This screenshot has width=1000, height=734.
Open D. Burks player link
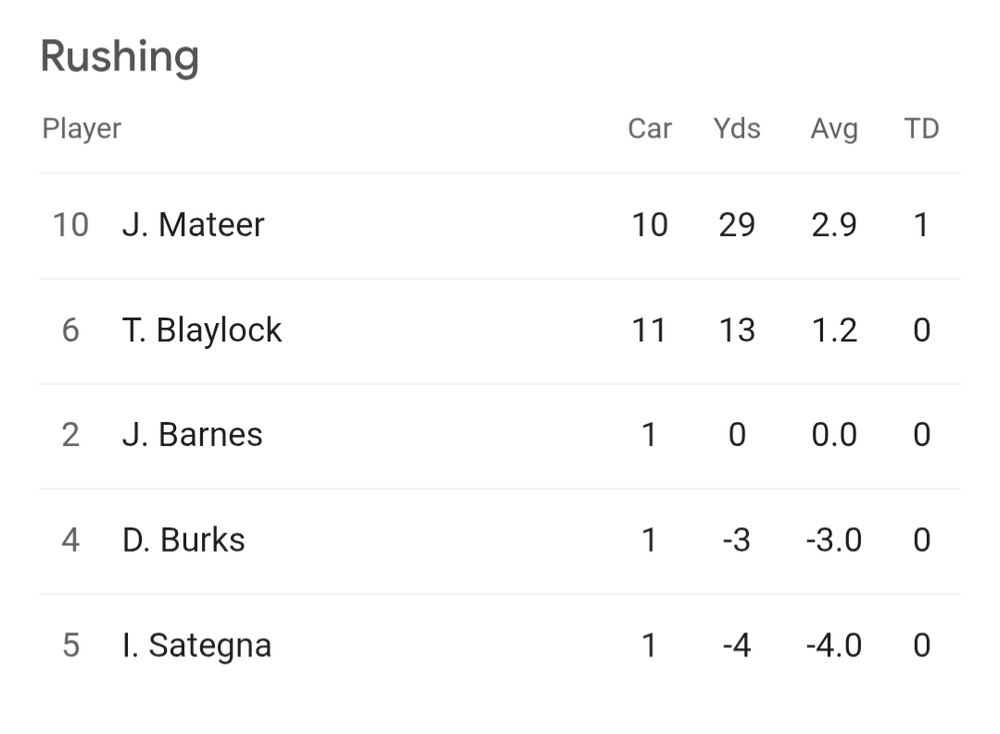click(x=183, y=540)
